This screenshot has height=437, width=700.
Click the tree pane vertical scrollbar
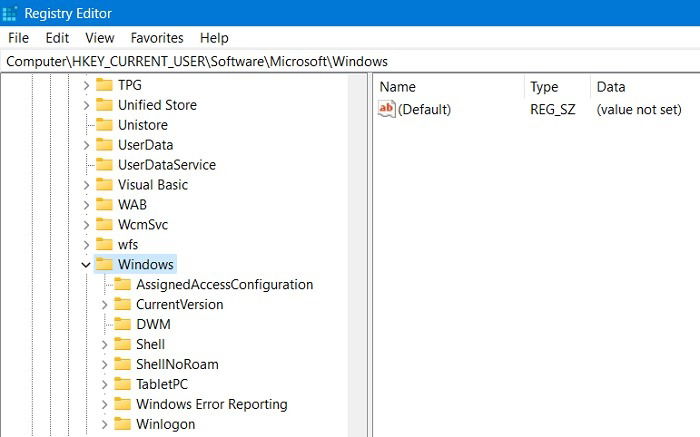[357, 255]
